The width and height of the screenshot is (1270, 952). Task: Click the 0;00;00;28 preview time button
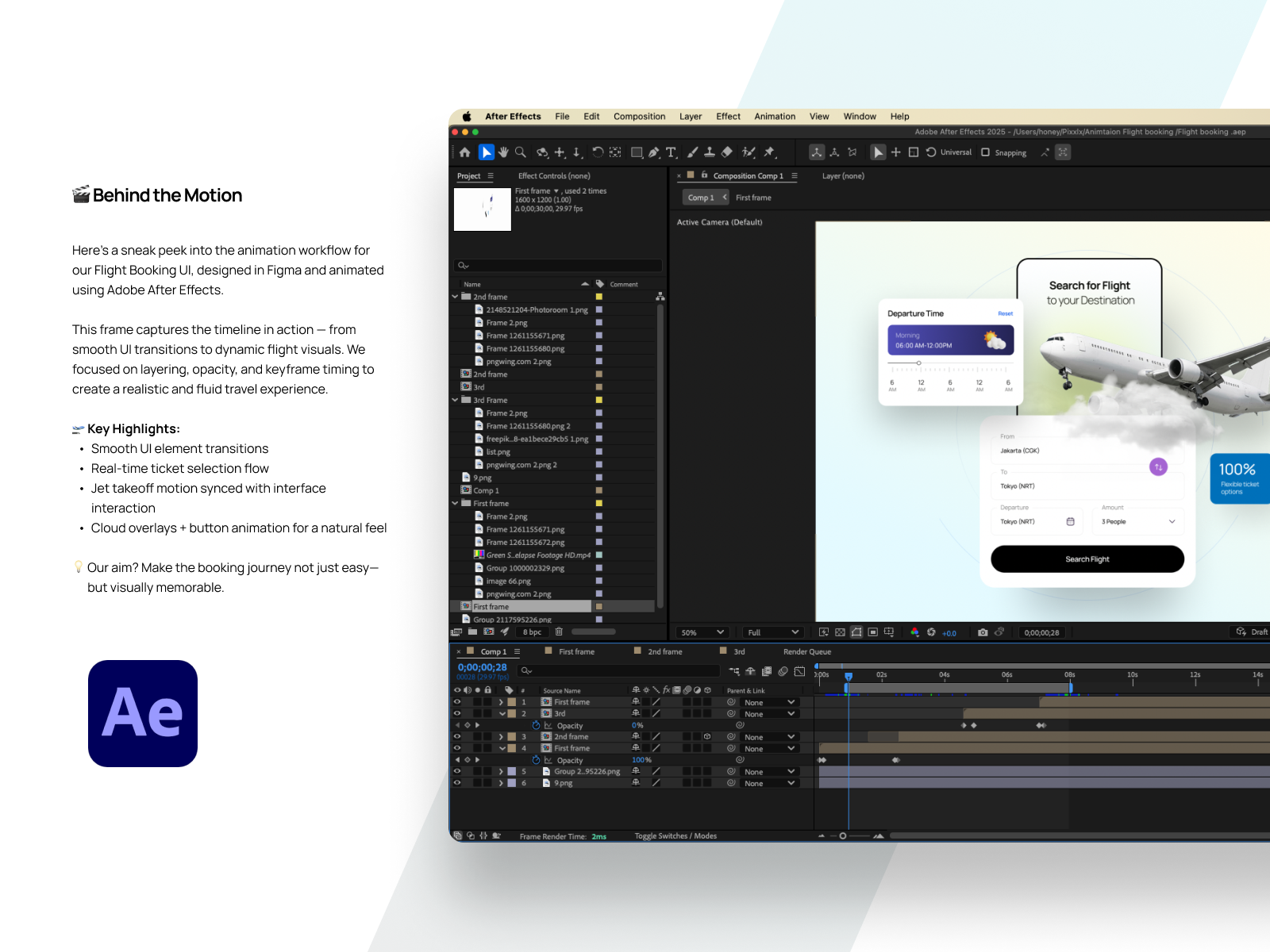point(1041,632)
